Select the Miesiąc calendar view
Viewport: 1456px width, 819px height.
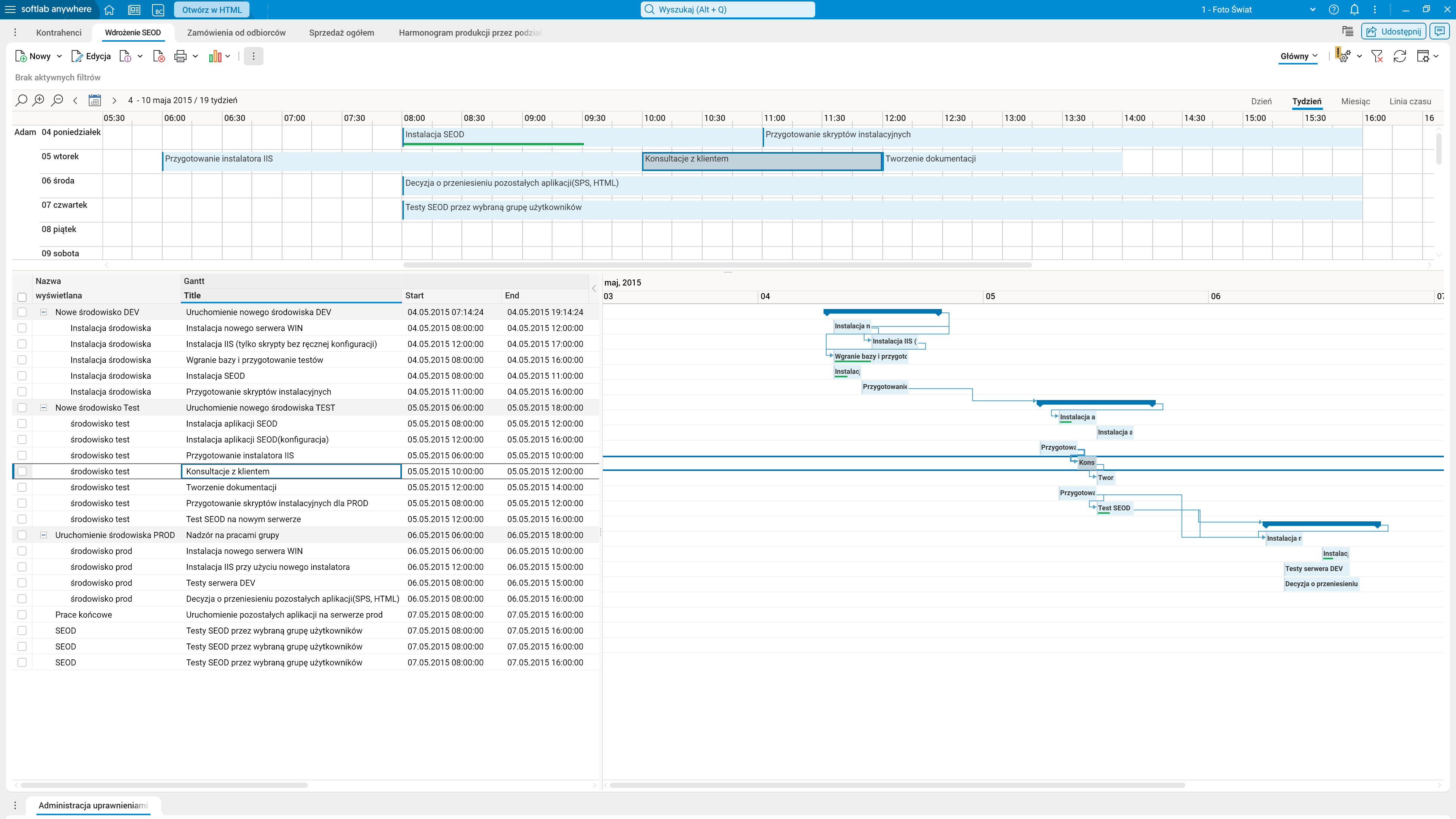point(1355,101)
